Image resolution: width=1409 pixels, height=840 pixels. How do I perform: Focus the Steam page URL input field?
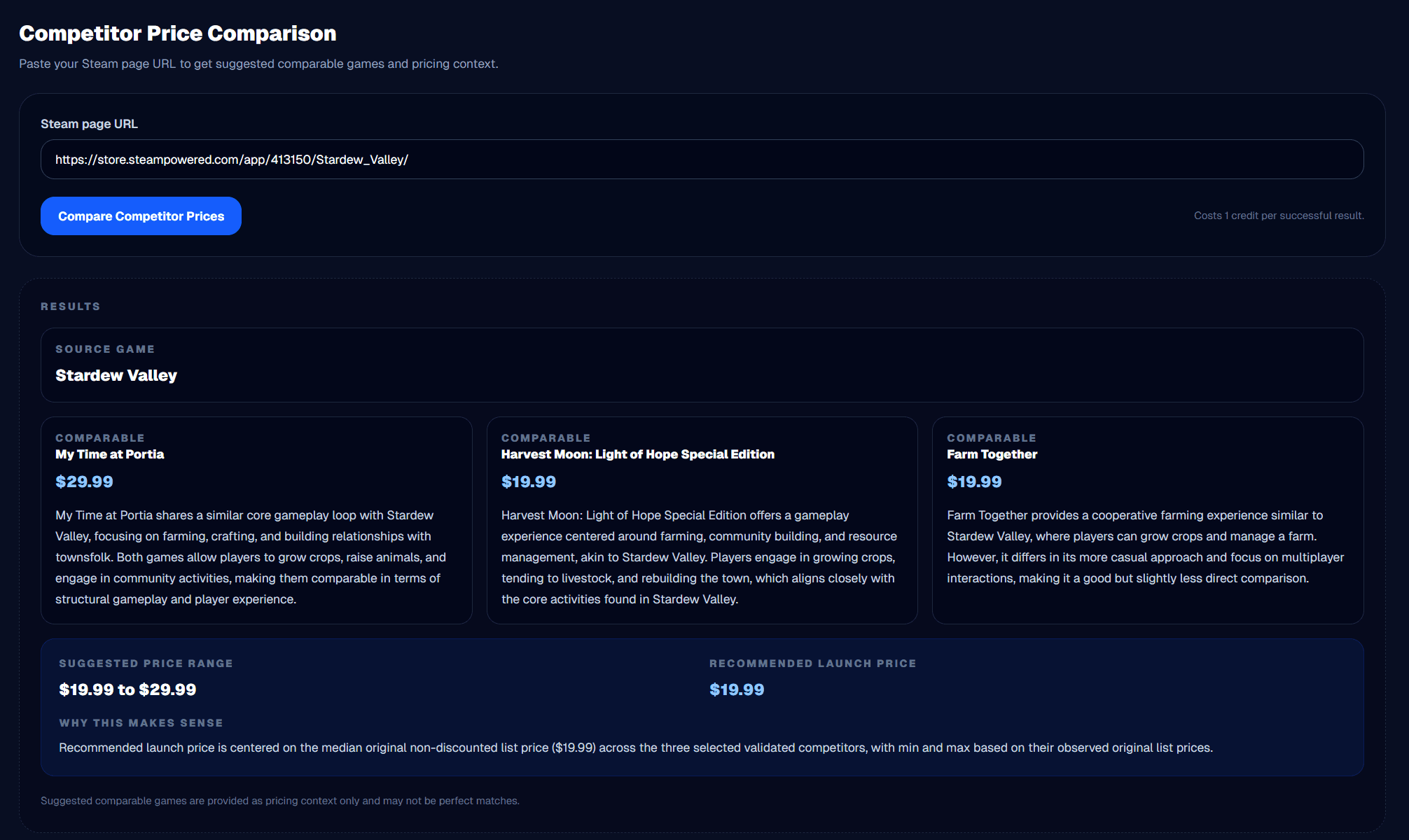pyautogui.click(x=702, y=160)
